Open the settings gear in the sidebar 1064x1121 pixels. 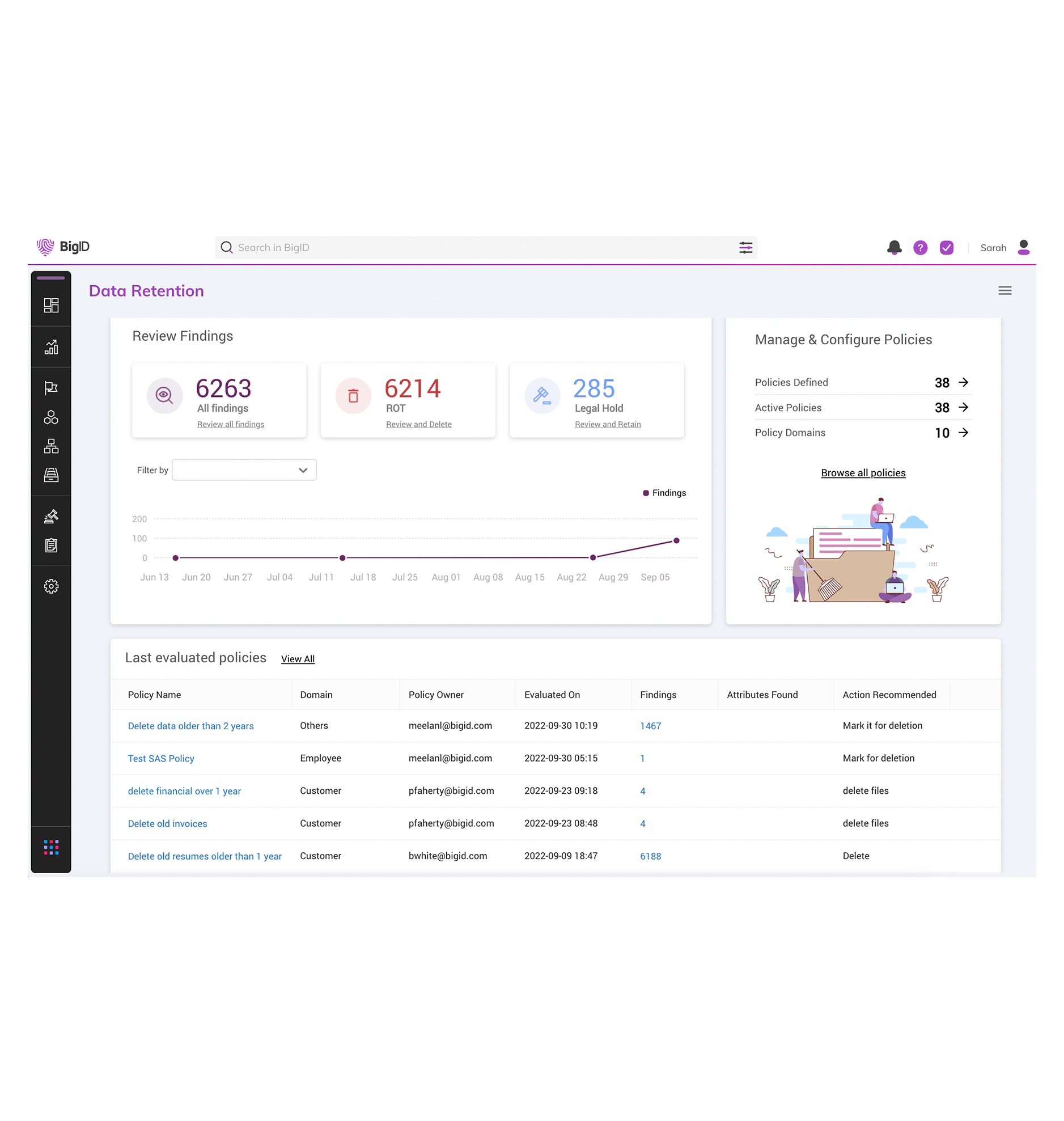click(51, 587)
